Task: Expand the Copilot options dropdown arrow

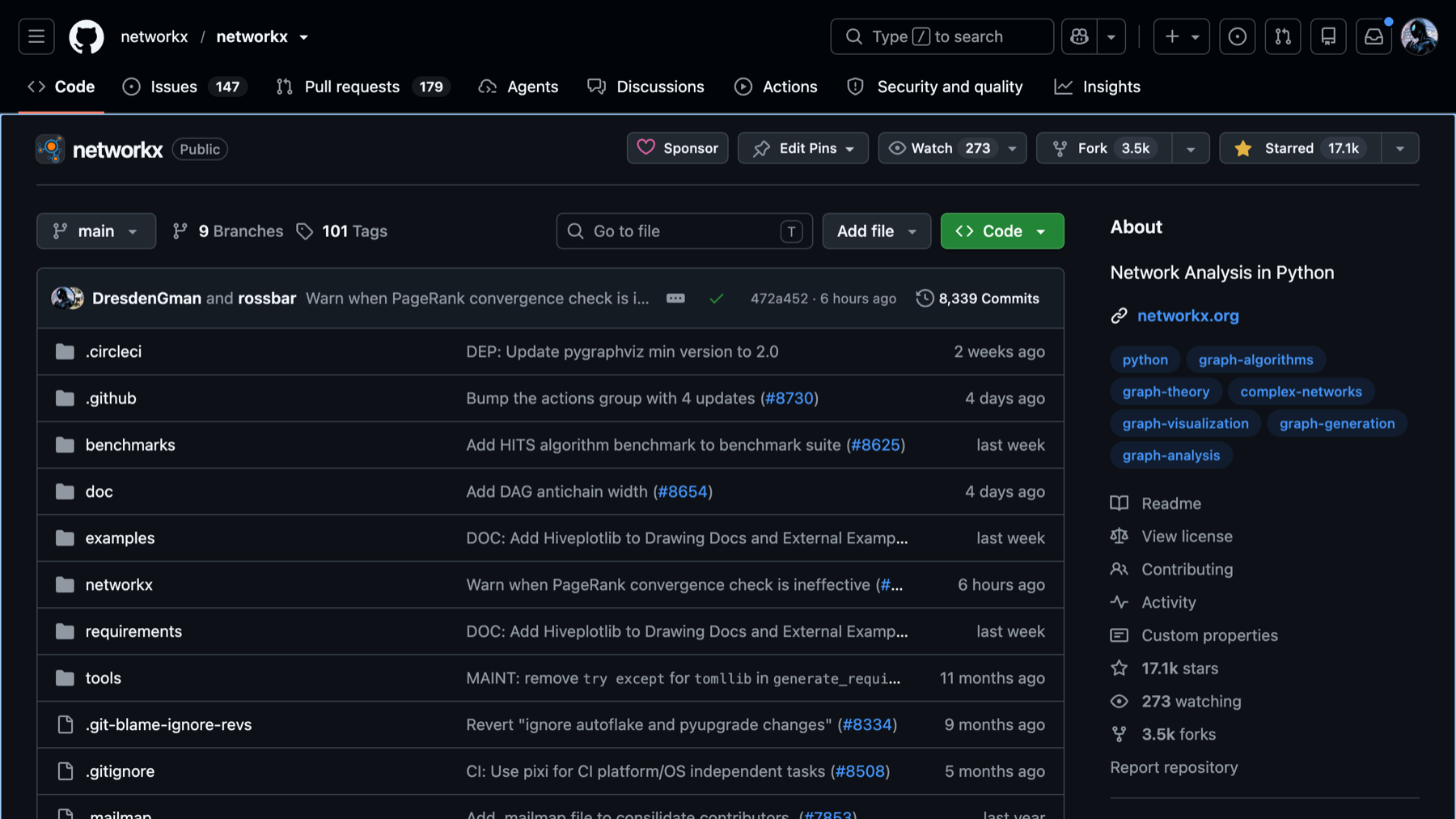Action: click(1111, 36)
